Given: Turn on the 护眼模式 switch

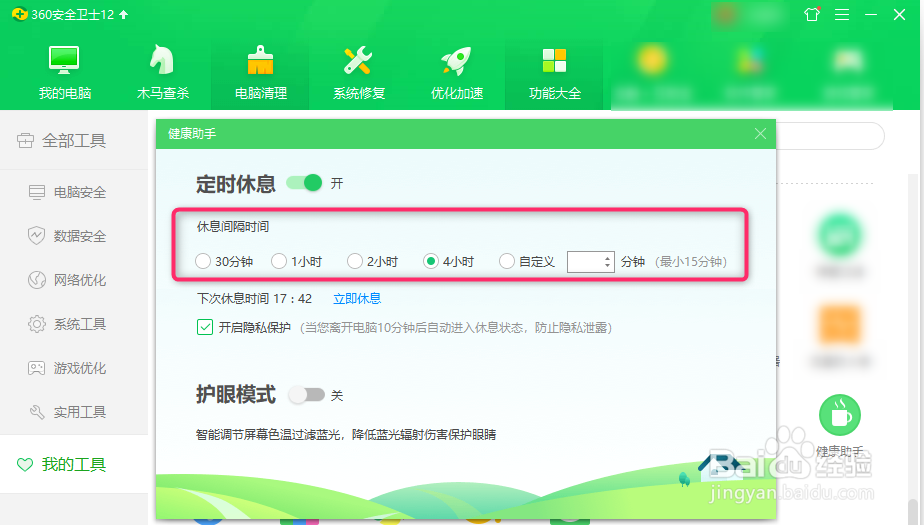Looking at the screenshot, I should 306,395.
